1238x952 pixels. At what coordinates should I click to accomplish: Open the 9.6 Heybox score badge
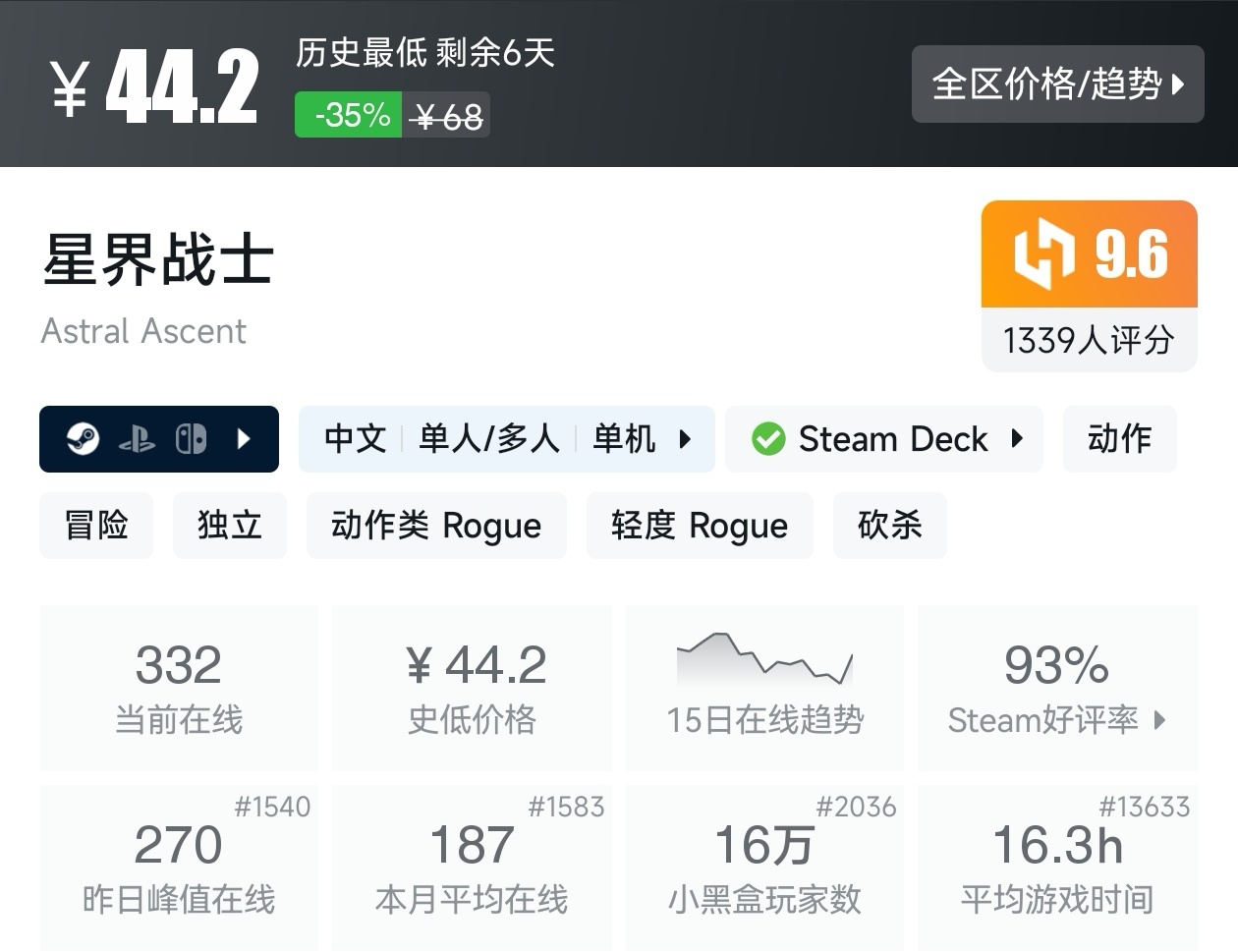pos(1090,254)
